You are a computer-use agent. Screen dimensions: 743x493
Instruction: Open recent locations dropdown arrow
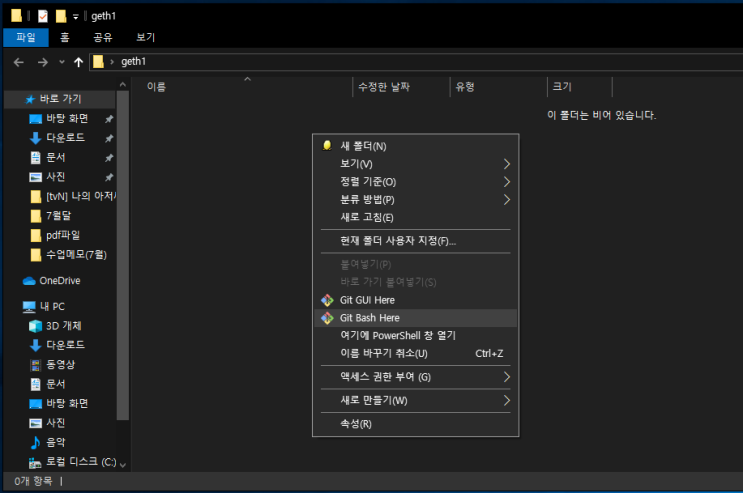tap(62, 62)
